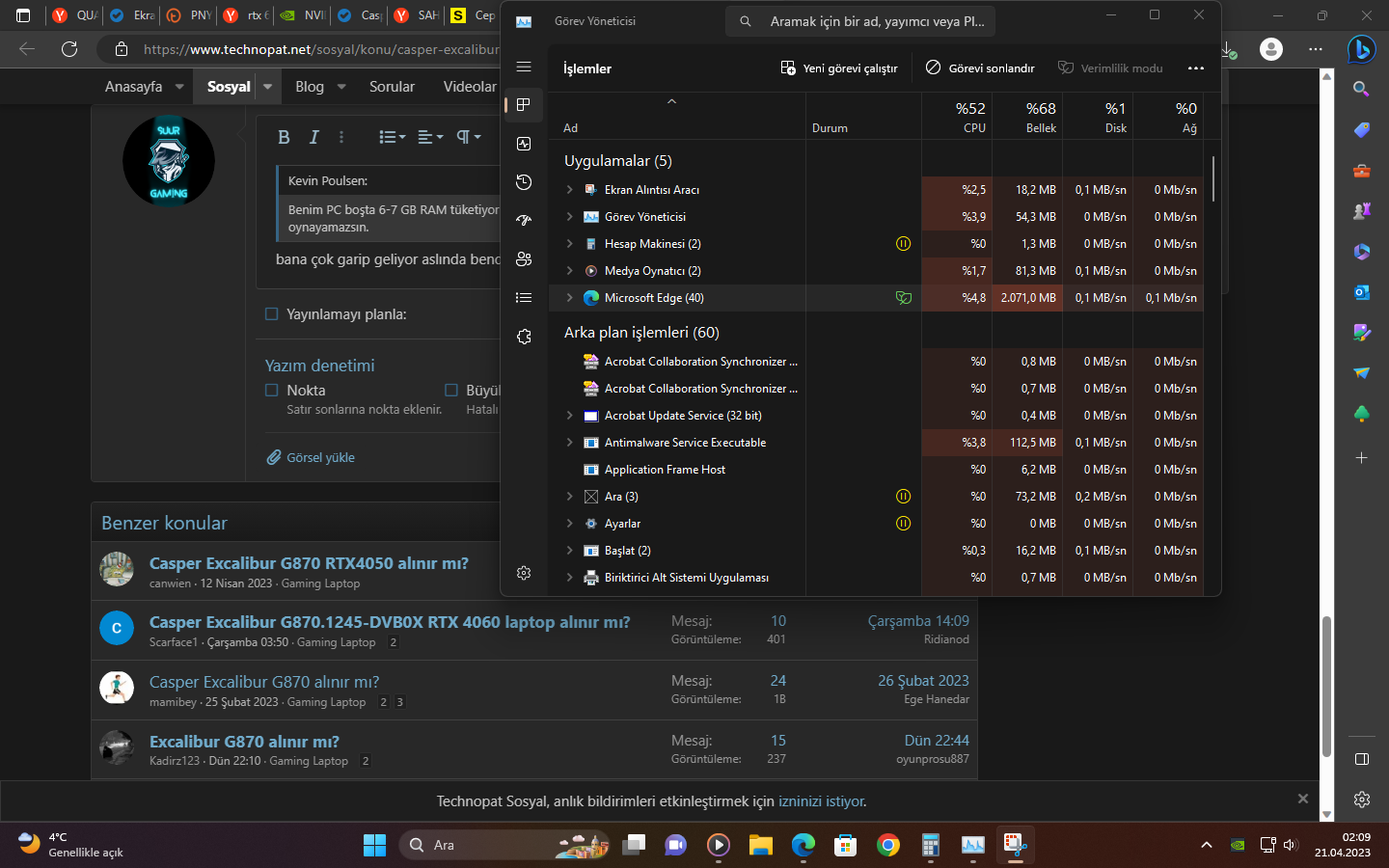1389x868 pixels.
Task: Open Google Chrome from taskbar
Action: pos(887,846)
